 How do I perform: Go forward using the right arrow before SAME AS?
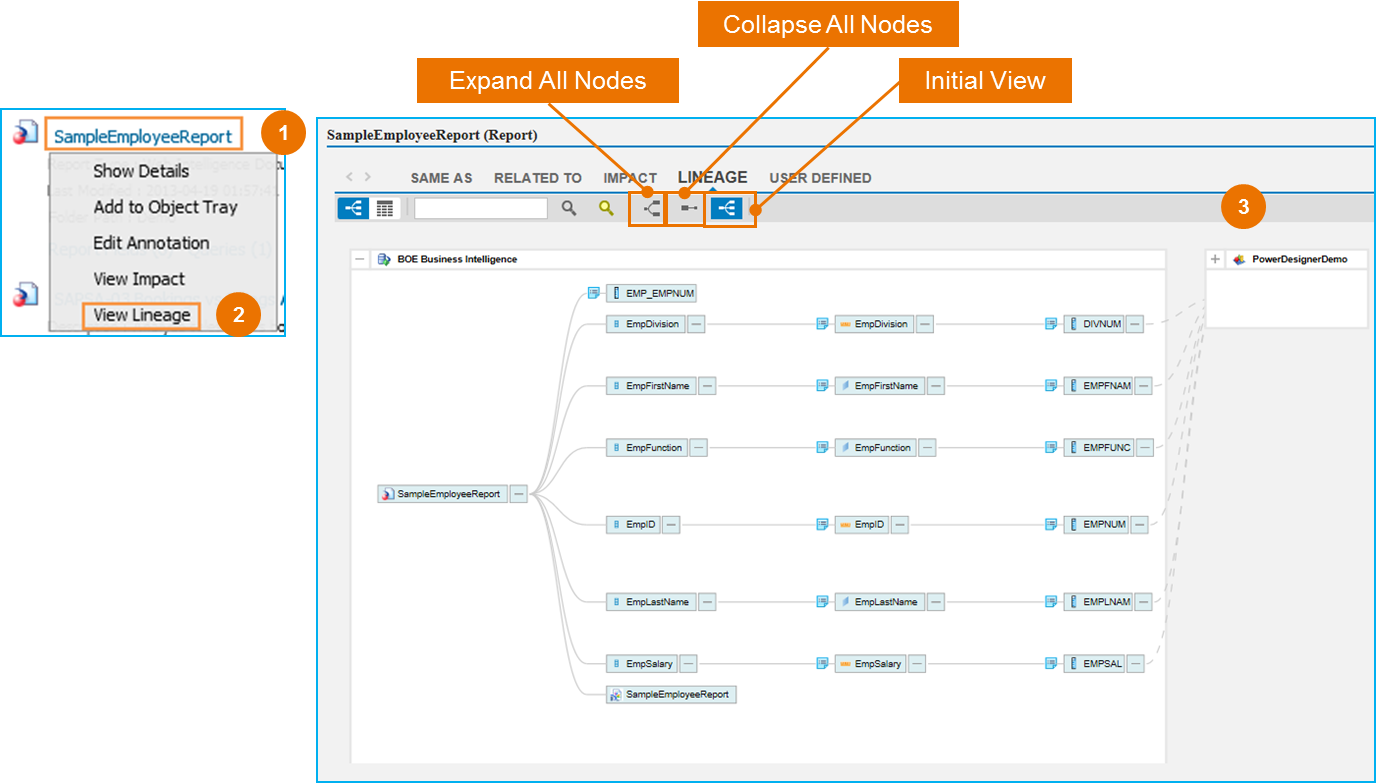pyautogui.click(x=367, y=177)
